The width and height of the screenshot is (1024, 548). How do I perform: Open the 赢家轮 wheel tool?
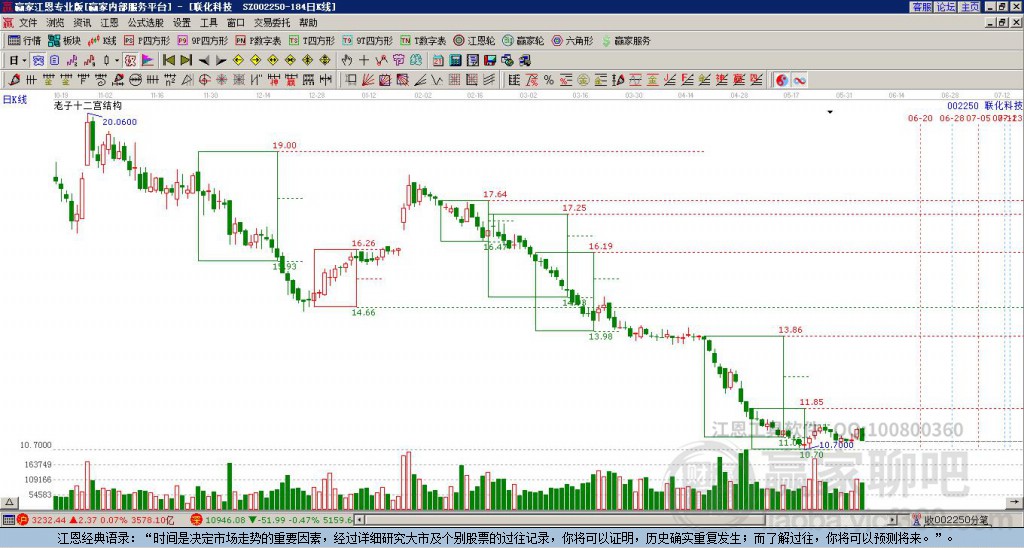tap(523, 40)
